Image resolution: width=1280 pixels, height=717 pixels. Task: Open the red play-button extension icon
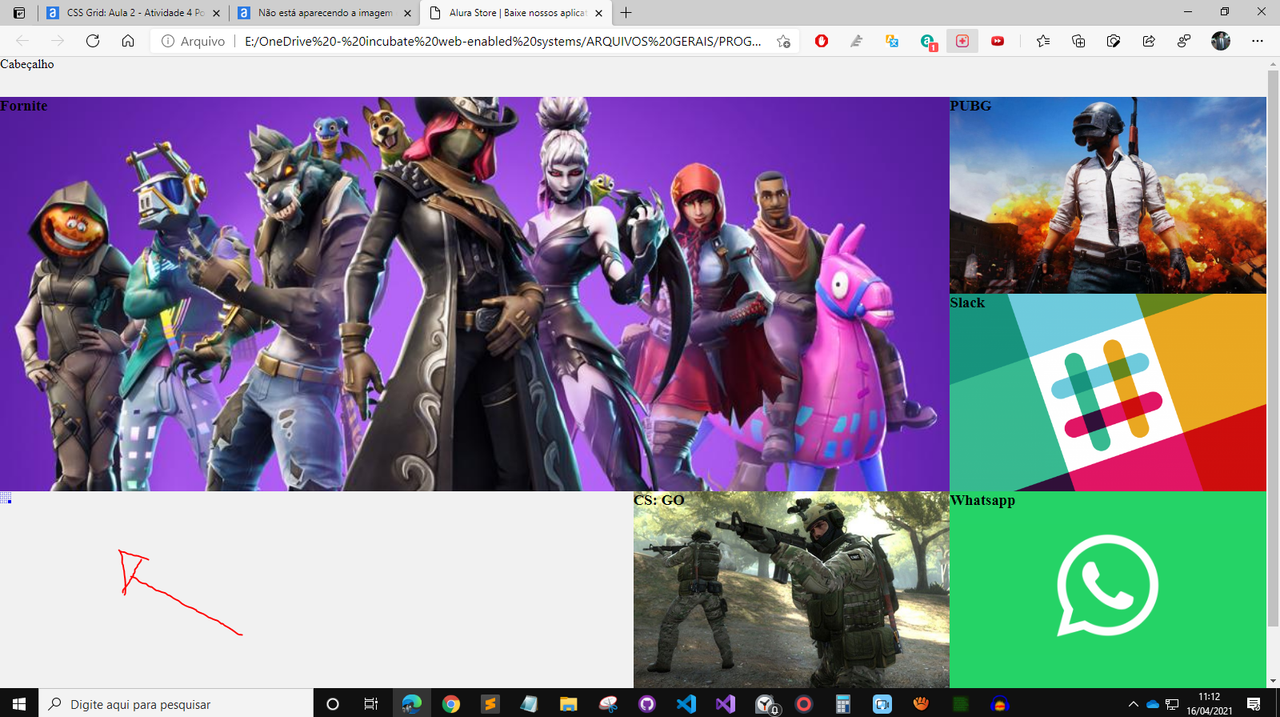click(998, 41)
